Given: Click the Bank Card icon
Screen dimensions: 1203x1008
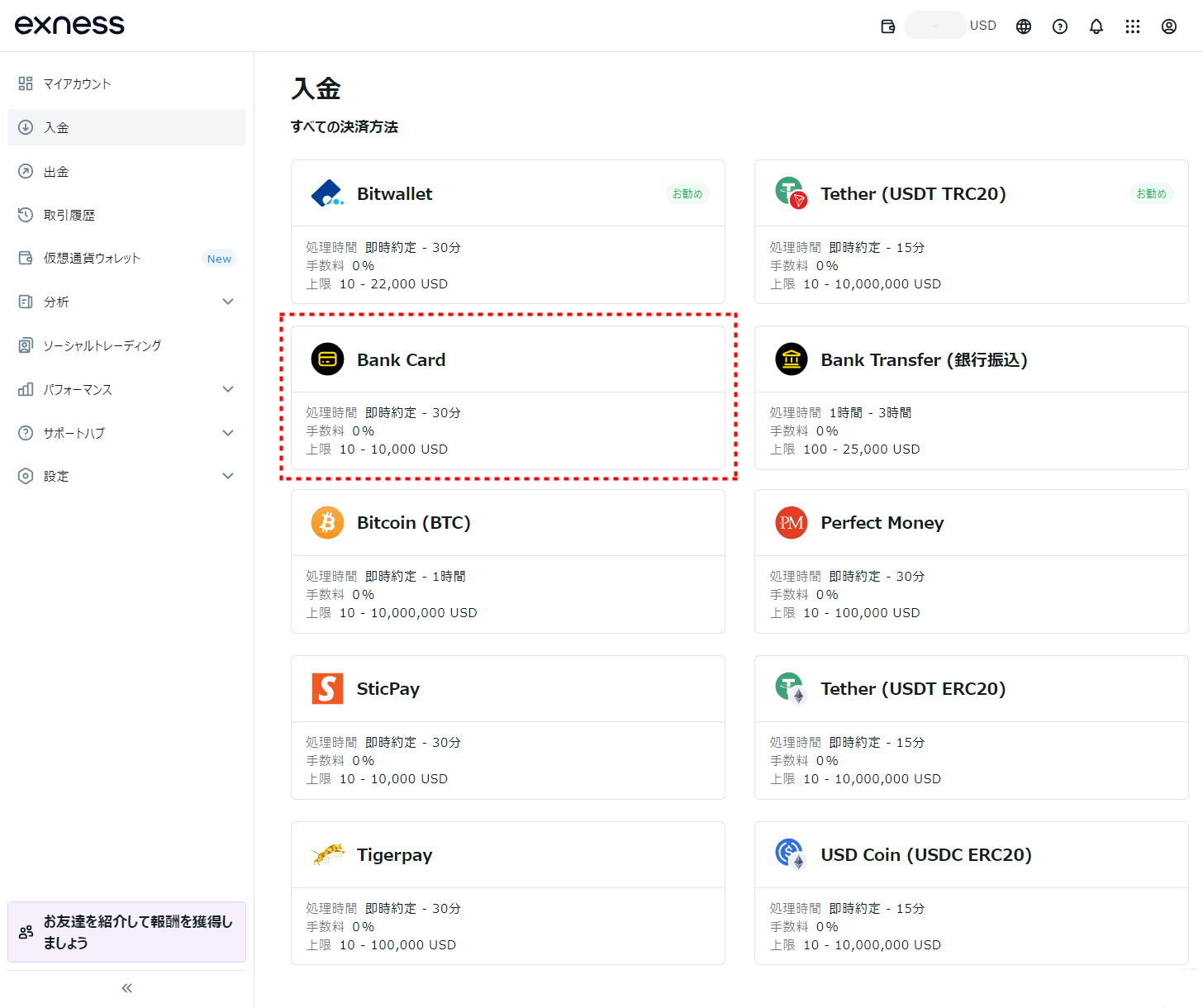Looking at the screenshot, I should [327, 359].
